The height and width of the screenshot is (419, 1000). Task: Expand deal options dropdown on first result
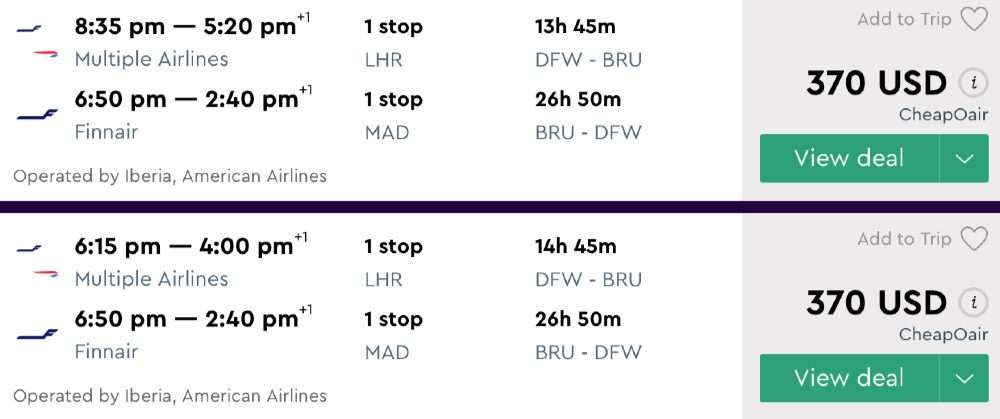click(964, 158)
